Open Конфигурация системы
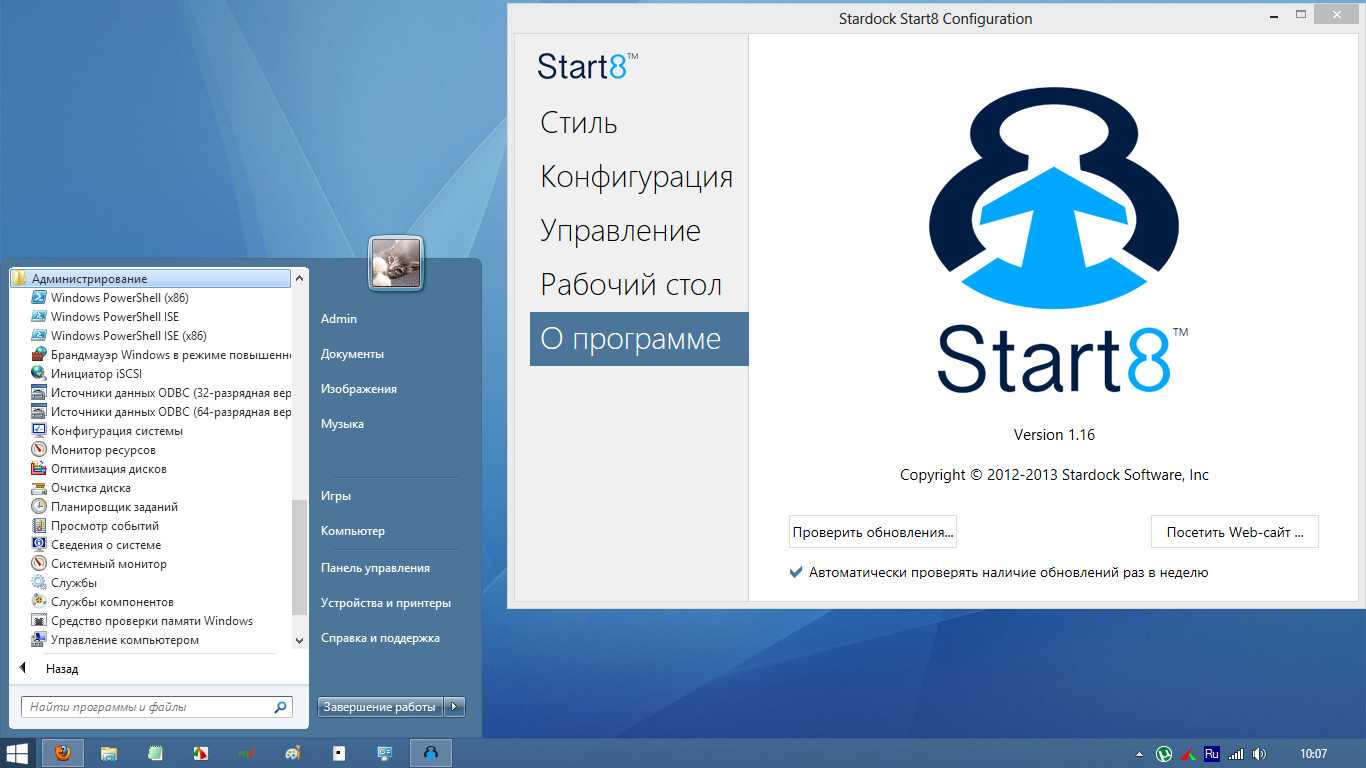The image size is (1366, 768). click(107, 431)
